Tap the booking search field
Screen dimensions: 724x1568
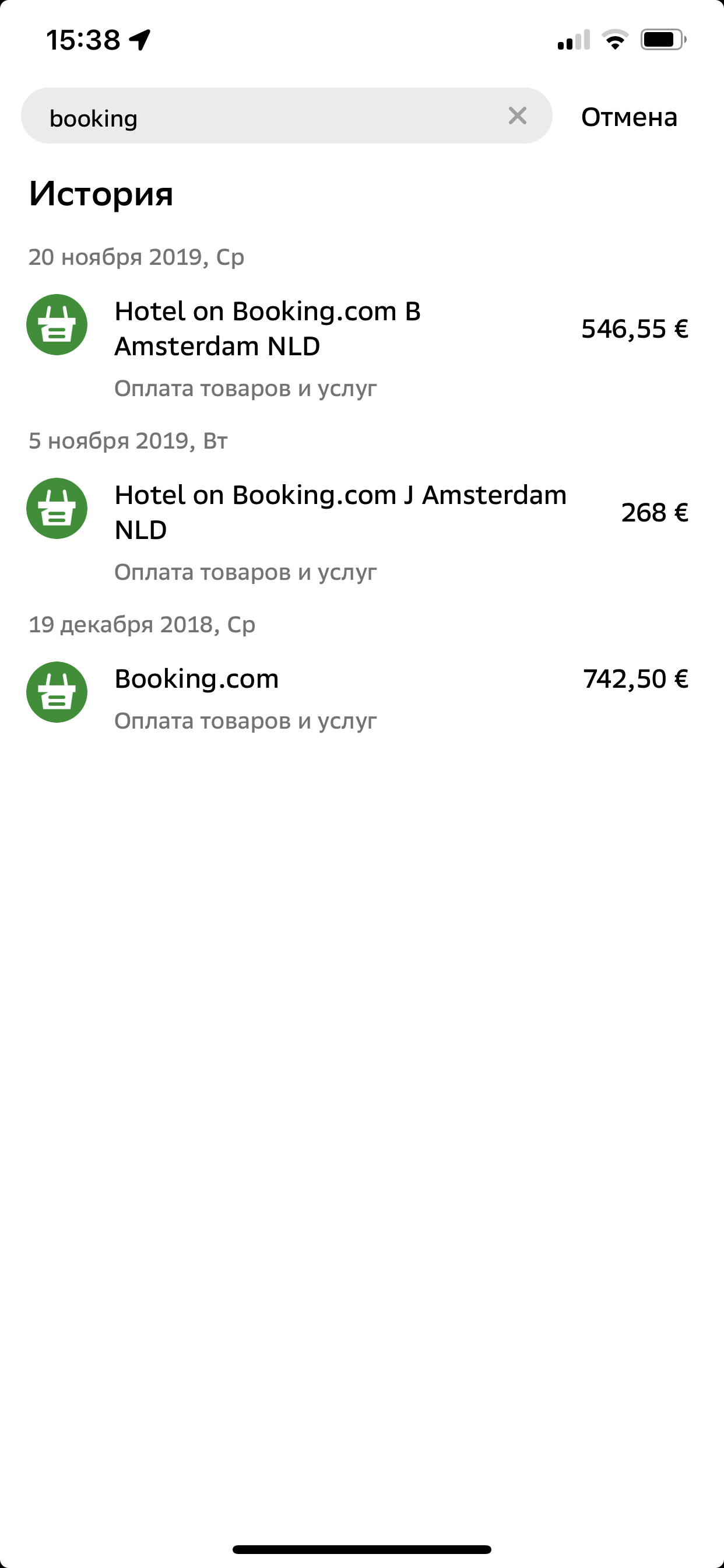[268, 116]
